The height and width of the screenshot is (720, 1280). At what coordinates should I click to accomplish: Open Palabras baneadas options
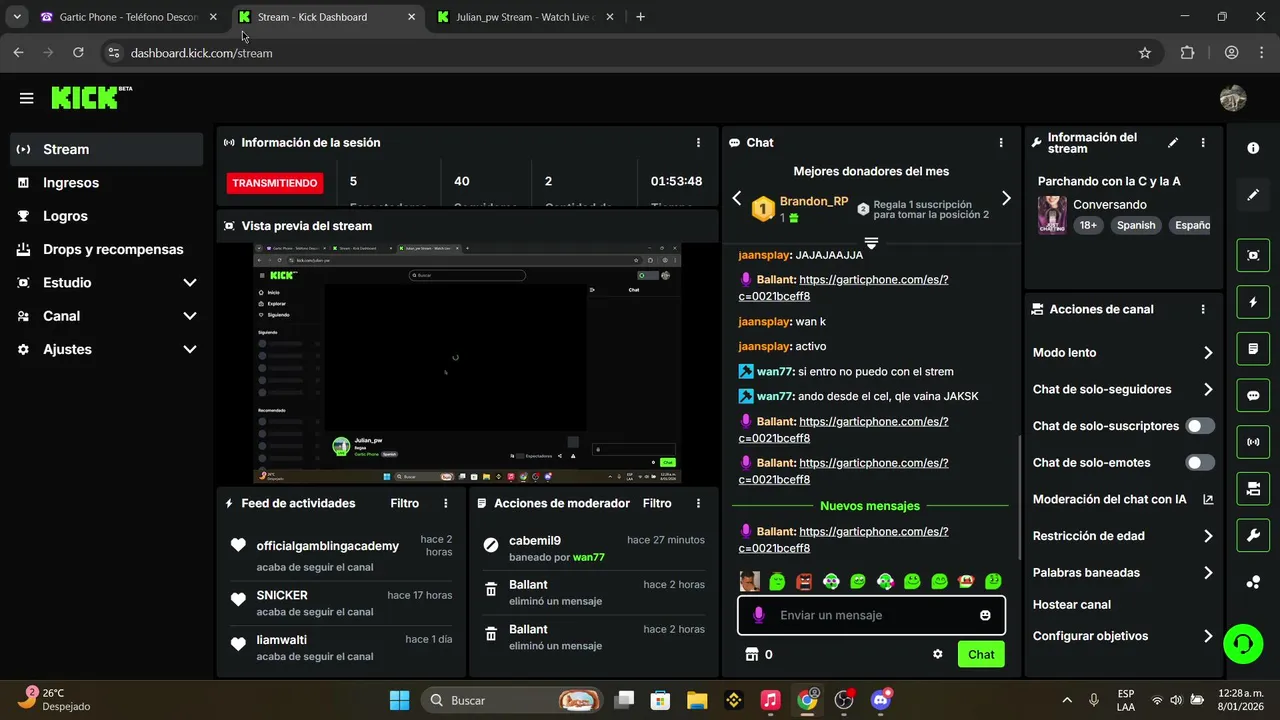click(x=1123, y=573)
